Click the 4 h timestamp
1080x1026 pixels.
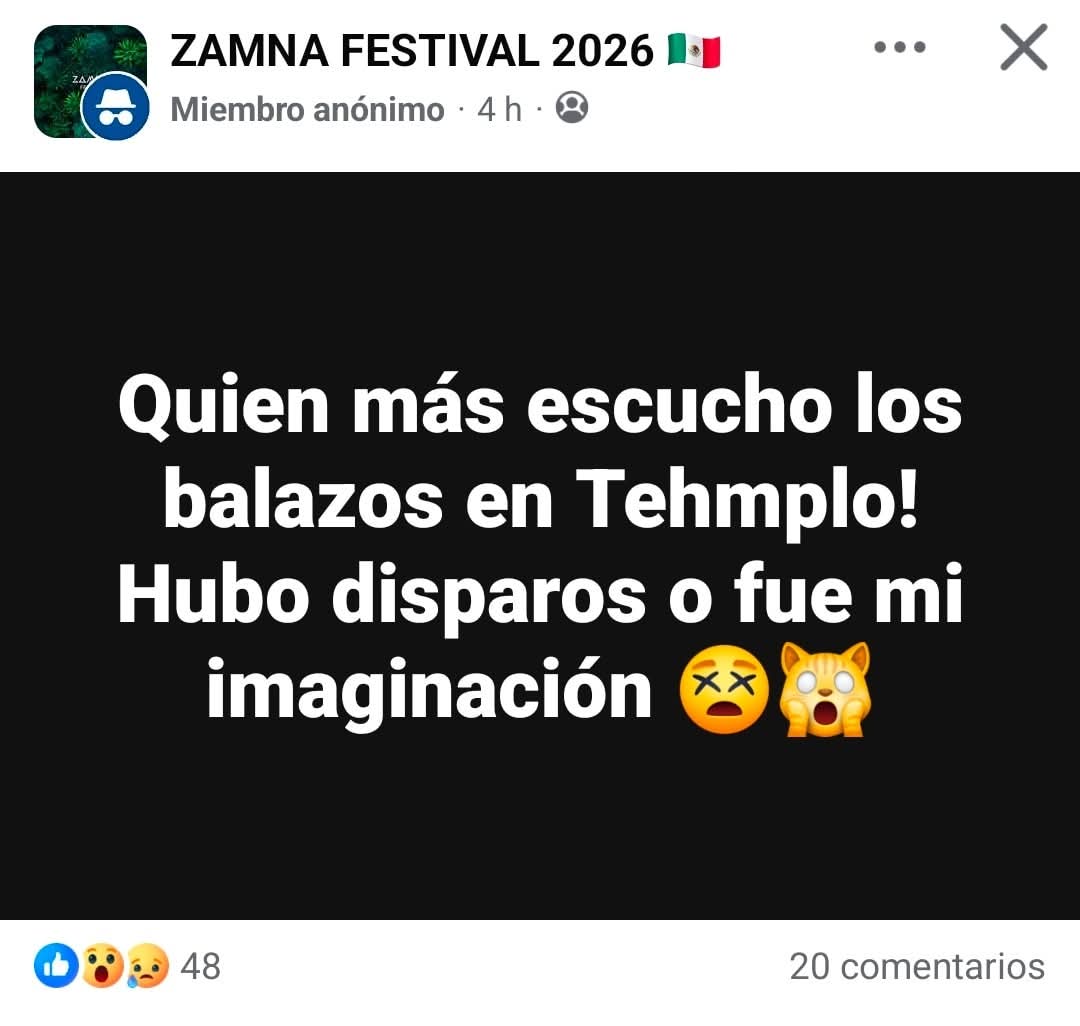coord(499,109)
